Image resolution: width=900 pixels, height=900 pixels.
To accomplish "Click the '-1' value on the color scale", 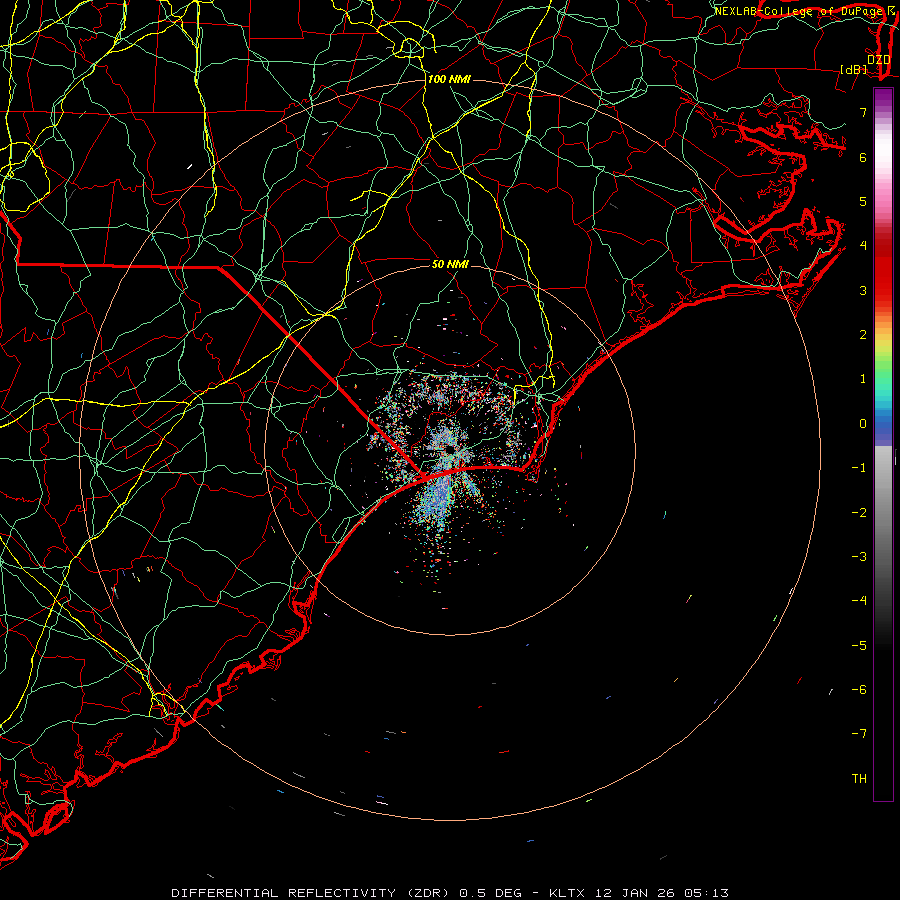I will [x=859, y=468].
